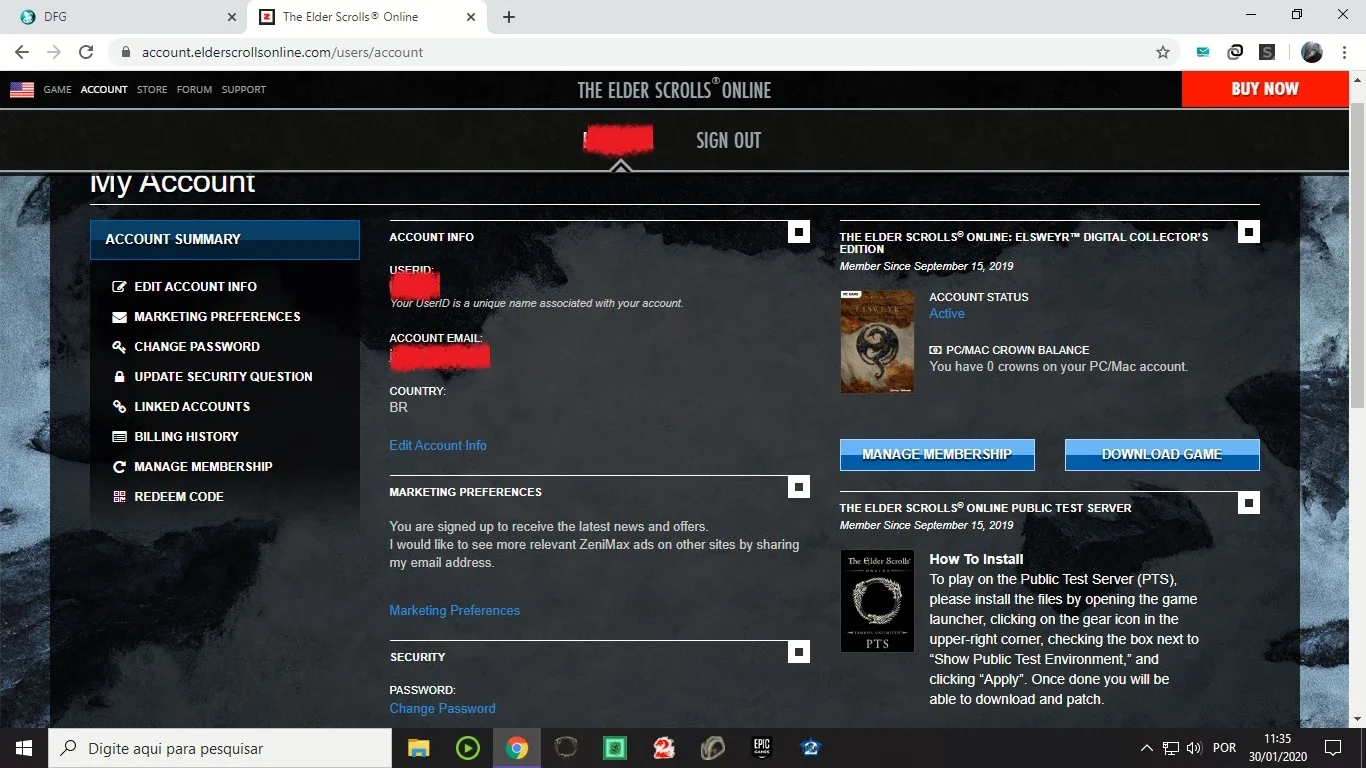Screen dimensions: 1366x768
Task: Click SIGN OUT
Action: (x=728, y=140)
